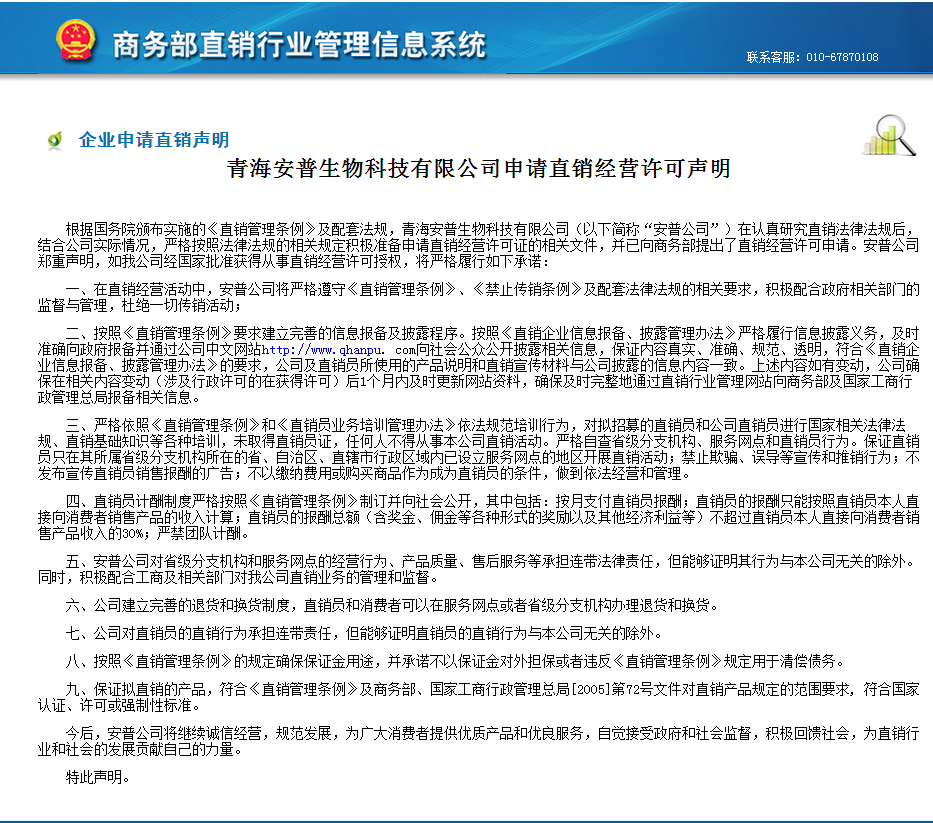Click the heading 企业申请直销声明
Screen dimensions: 933x823
154,140
